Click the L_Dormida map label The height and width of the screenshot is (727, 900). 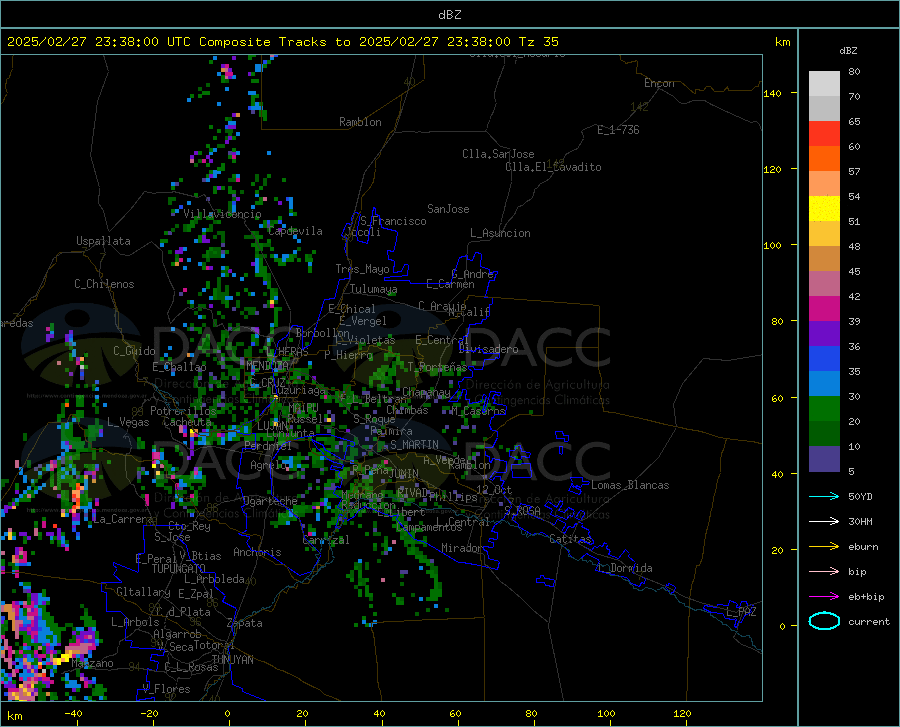coord(624,568)
